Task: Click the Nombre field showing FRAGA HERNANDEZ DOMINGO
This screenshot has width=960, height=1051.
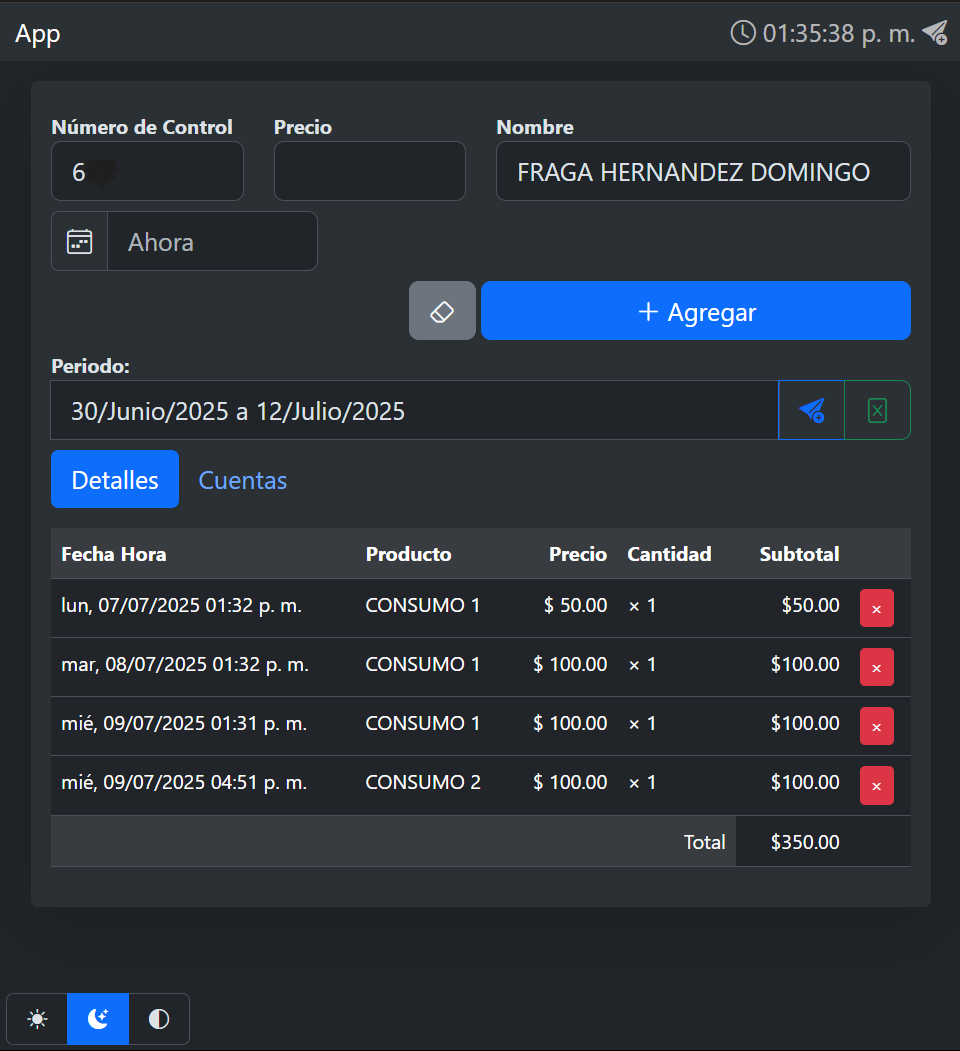Action: click(x=702, y=171)
